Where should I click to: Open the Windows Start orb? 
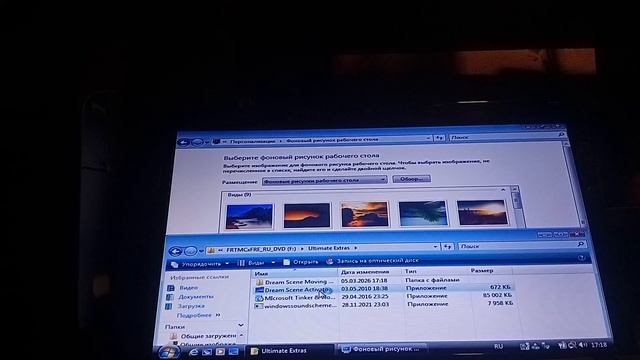pos(168,352)
